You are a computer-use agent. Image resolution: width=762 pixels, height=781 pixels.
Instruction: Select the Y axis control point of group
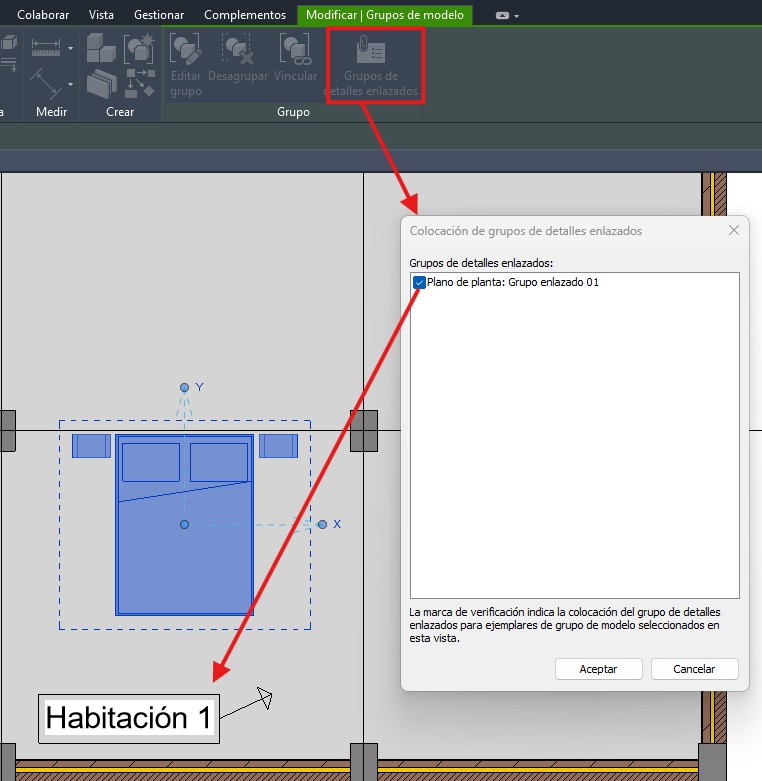click(x=184, y=387)
